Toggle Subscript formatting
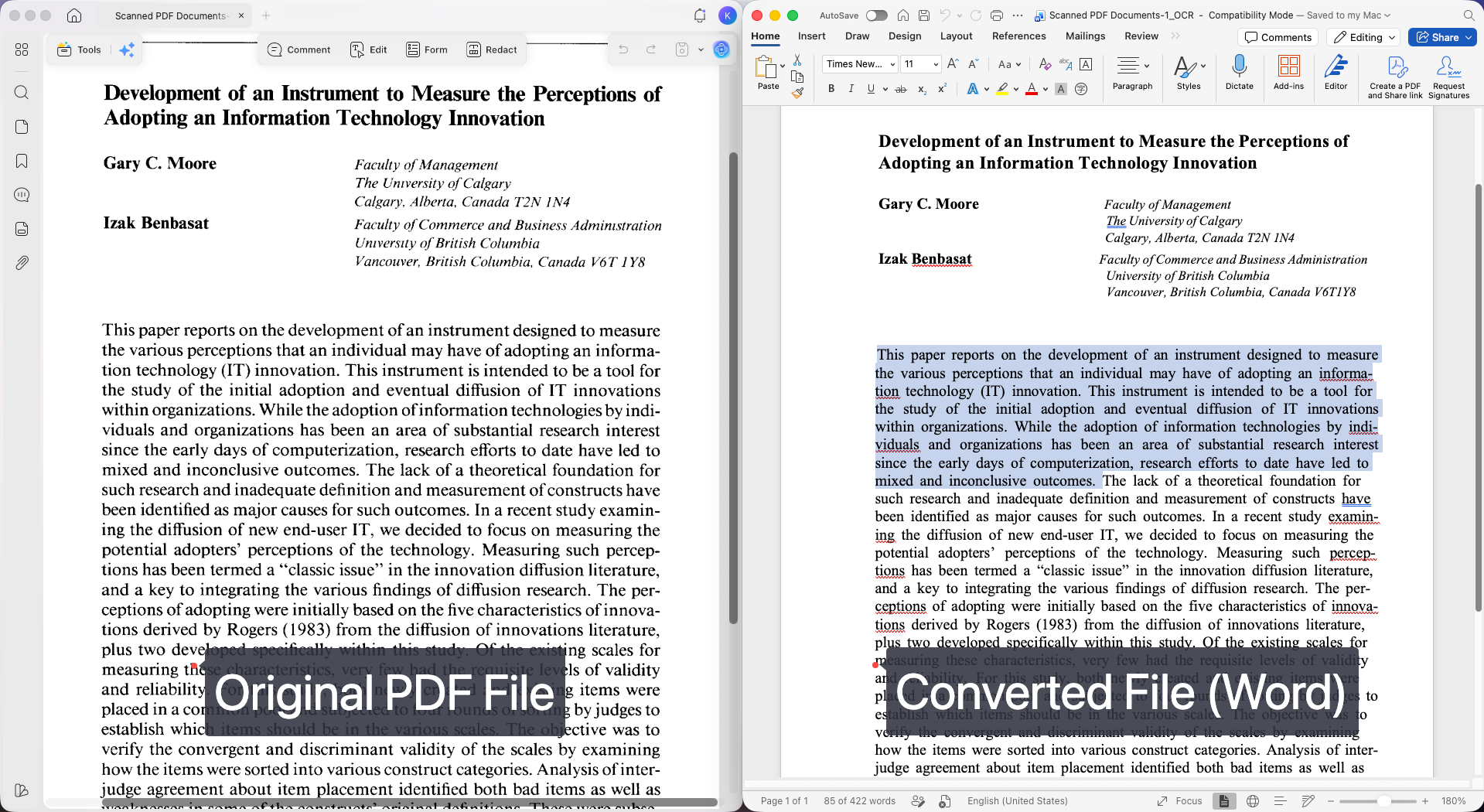This screenshot has height=812, width=1484. click(922, 90)
